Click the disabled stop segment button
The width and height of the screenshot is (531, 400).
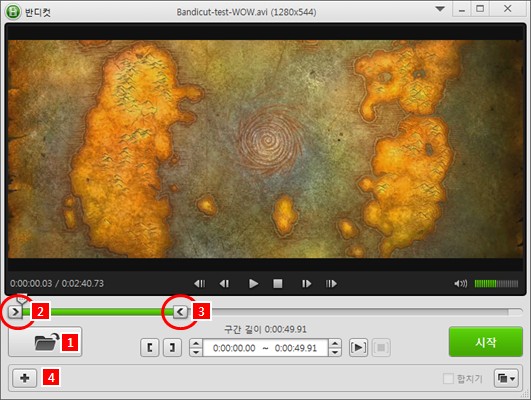(381, 348)
